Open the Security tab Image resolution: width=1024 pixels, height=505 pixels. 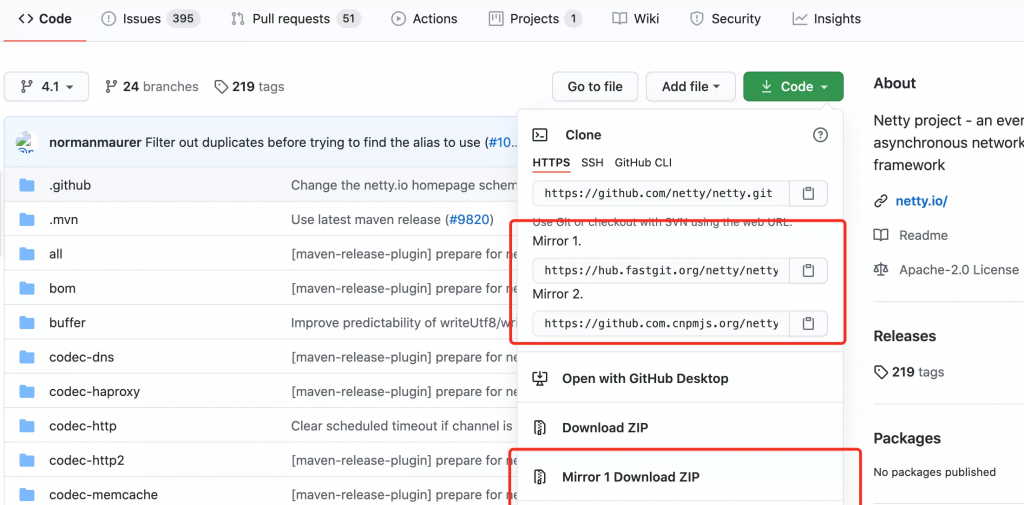pos(726,19)
